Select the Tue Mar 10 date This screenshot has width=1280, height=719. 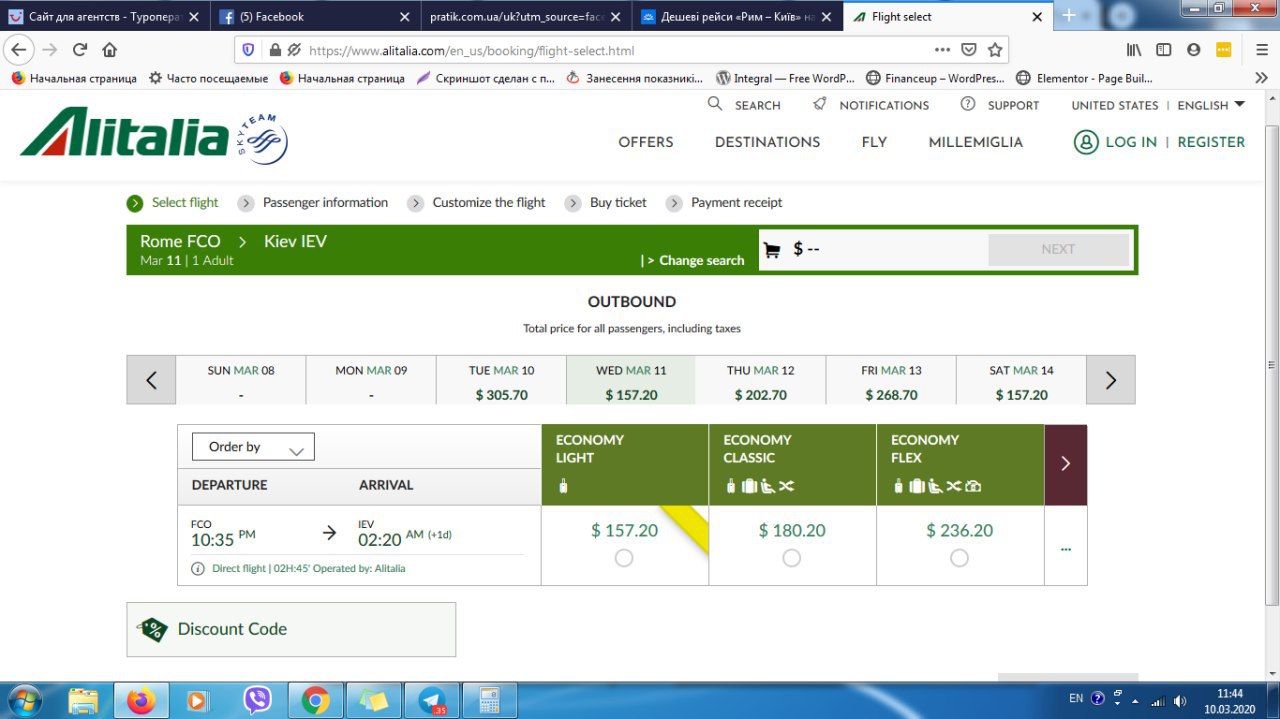(501, 381)
